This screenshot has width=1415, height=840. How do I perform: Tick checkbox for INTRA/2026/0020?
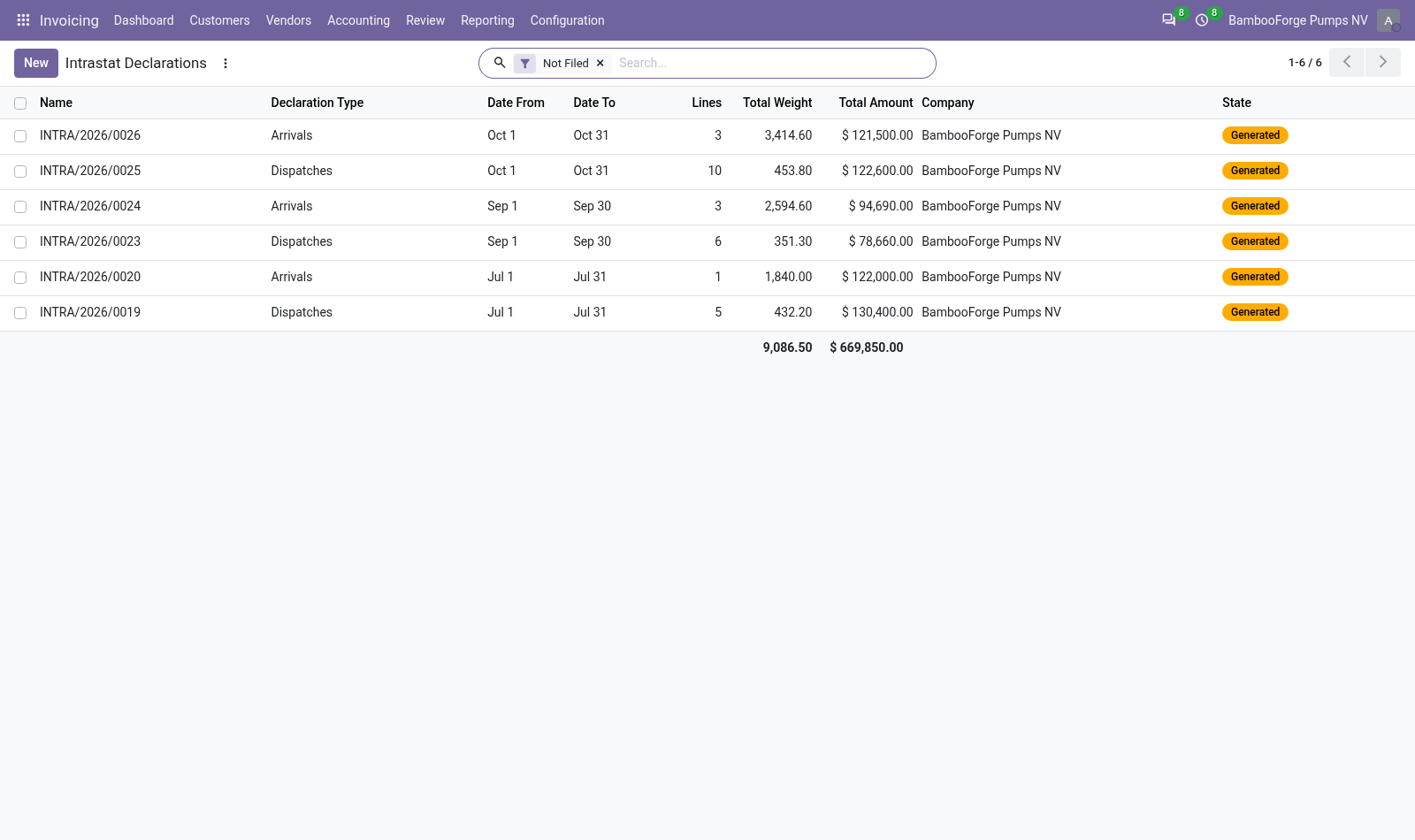tap(20, 278)
